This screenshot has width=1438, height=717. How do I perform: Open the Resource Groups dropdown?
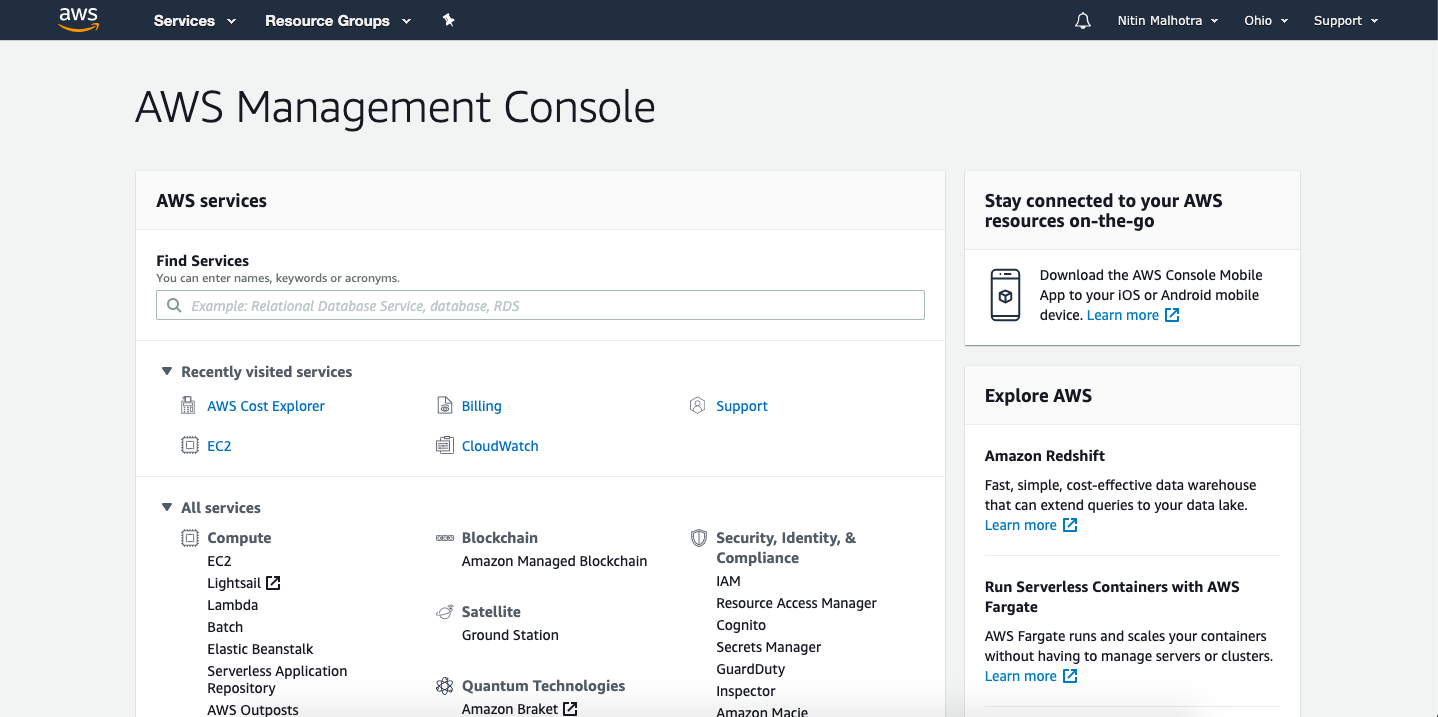point(338,20)
